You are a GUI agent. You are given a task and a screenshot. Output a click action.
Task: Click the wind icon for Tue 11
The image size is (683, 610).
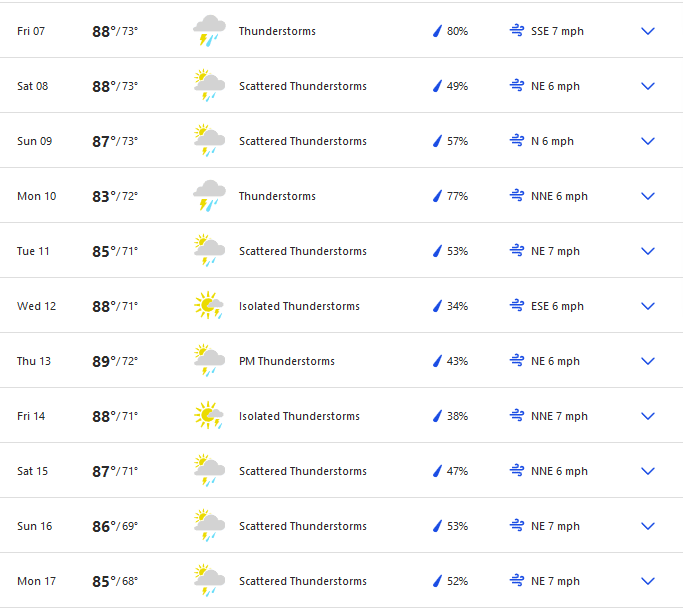coord(517,251)
